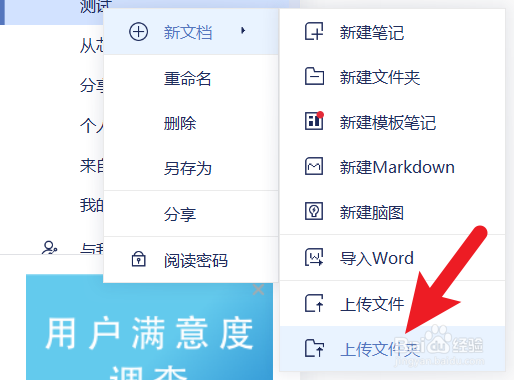Screen dimensions: 514x380
Task: Open 阅读密码 option
Action: [x=191, y=260]
